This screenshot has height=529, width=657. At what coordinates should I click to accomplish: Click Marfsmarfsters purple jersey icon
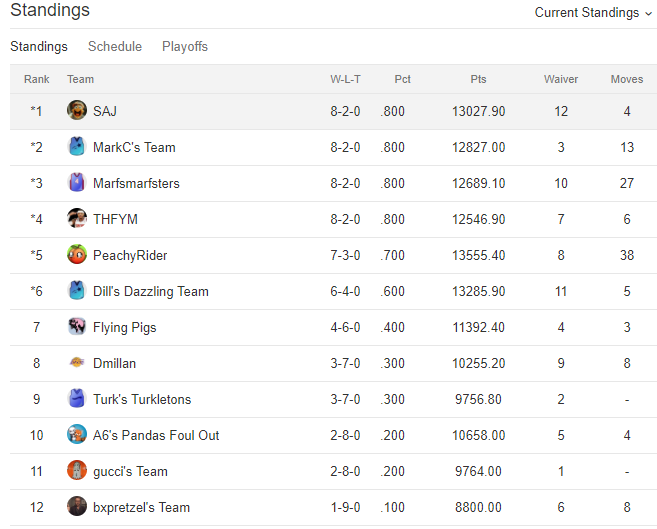[77, 182]
